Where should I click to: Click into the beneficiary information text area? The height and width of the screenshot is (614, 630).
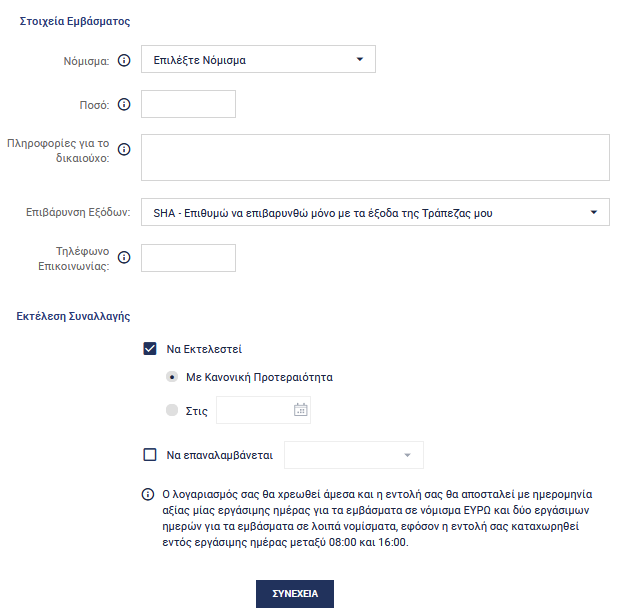pyautogui.click(x=375, y=158)
